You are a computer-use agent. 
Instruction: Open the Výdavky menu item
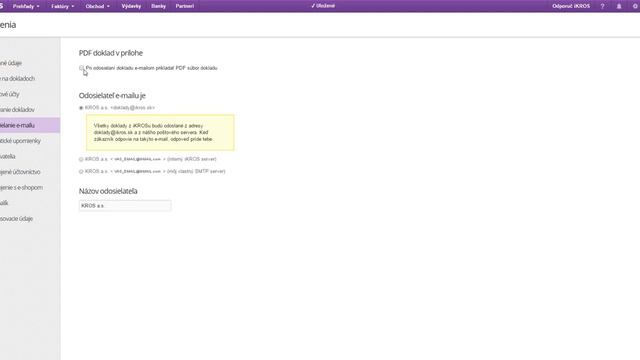click(131, 6)
